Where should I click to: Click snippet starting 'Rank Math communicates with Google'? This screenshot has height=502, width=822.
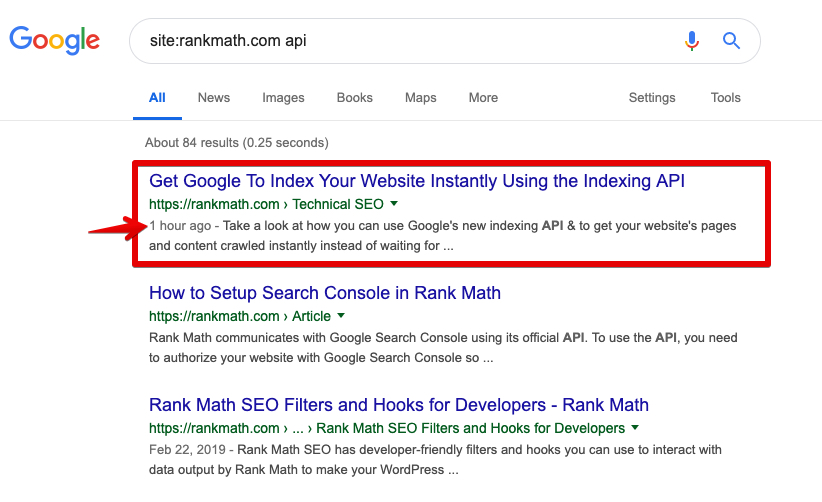point(443,347)
